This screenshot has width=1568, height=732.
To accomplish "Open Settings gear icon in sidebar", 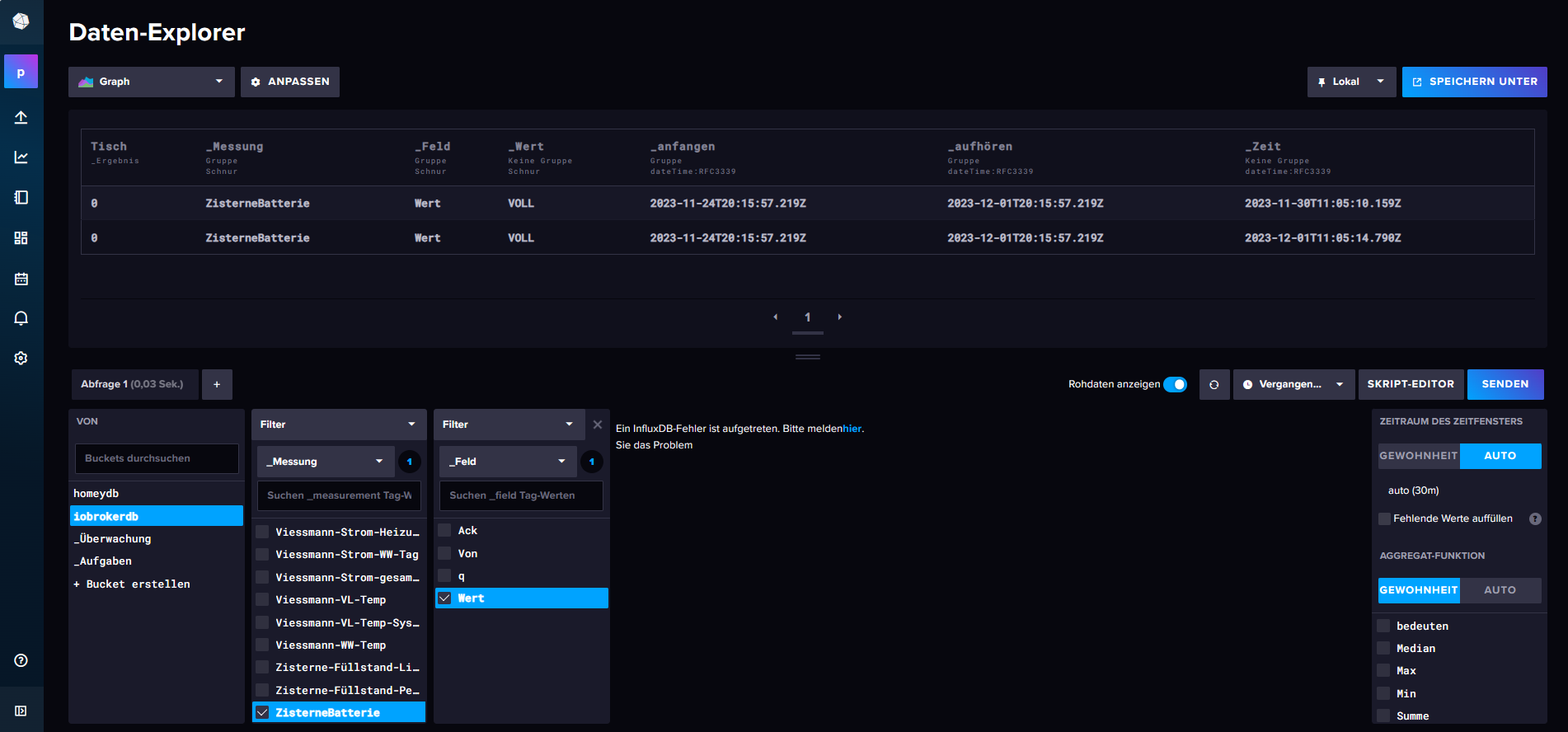I will point(21,358).
